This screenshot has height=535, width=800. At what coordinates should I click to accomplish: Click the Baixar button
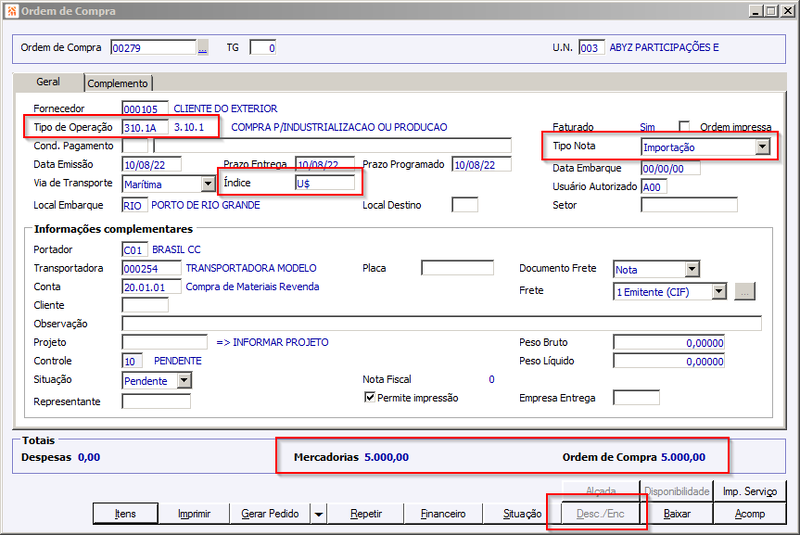tap(677, 514)
